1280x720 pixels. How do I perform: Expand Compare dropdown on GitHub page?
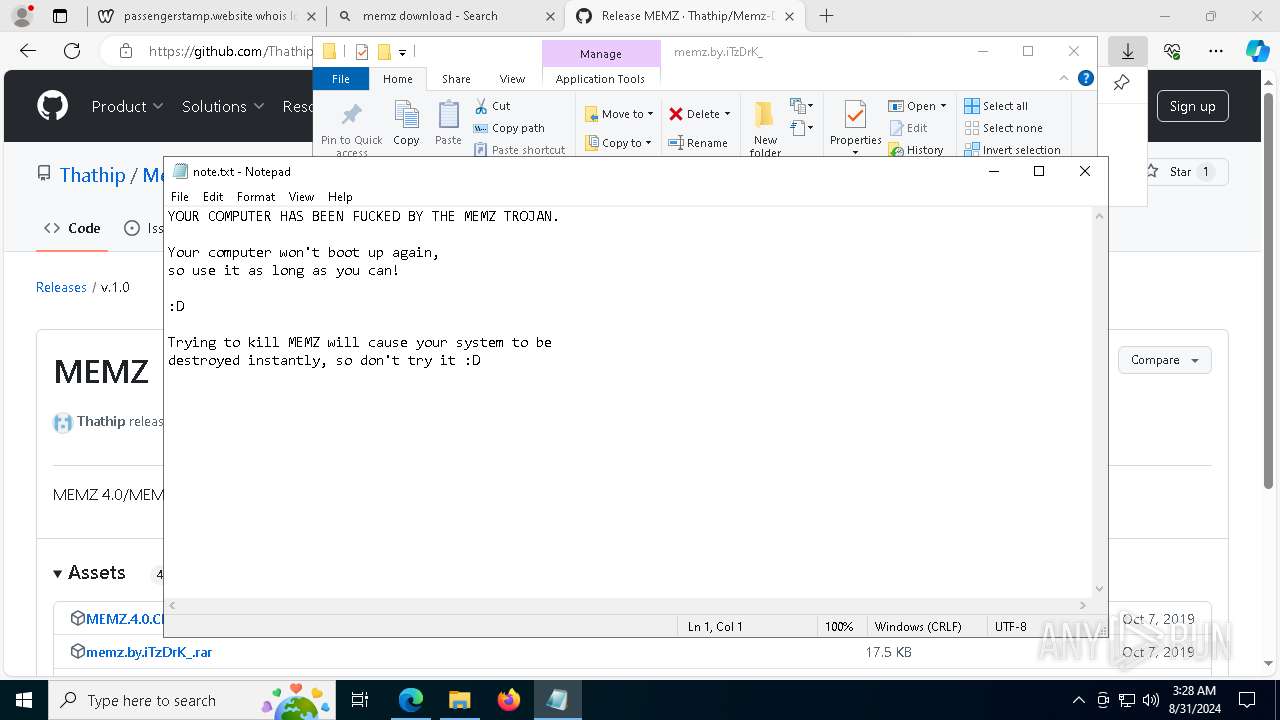(x=1165, y=360)
